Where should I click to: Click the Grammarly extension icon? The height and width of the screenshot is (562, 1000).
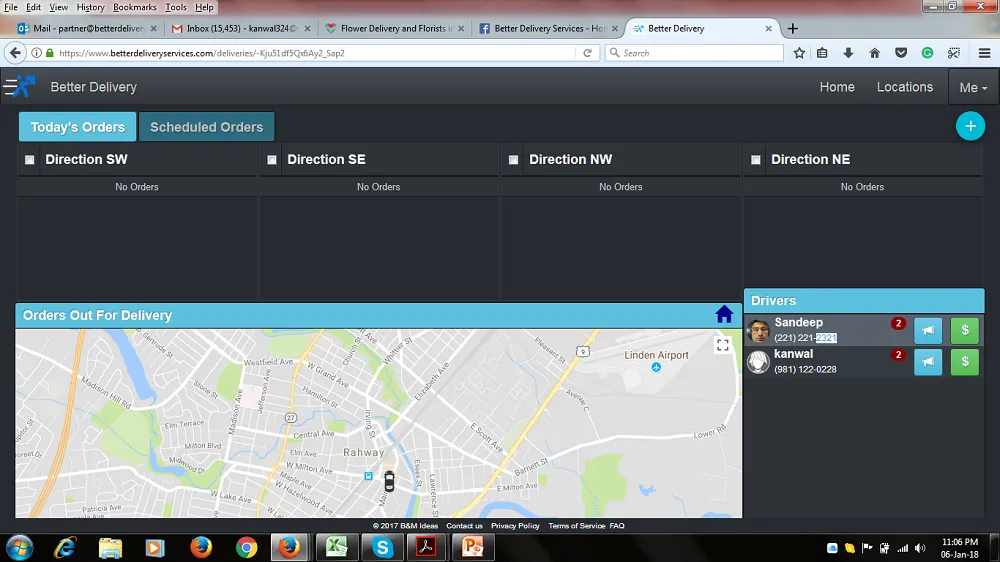click(x=927, y=53)
